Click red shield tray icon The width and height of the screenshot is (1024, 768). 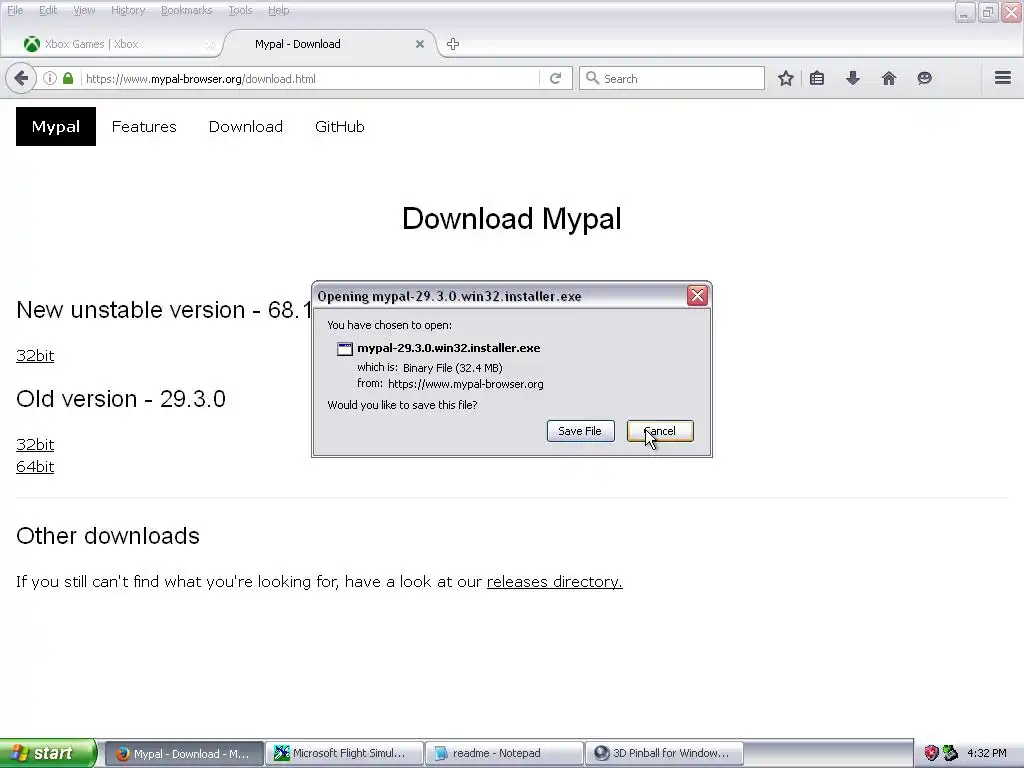point(931,753)
